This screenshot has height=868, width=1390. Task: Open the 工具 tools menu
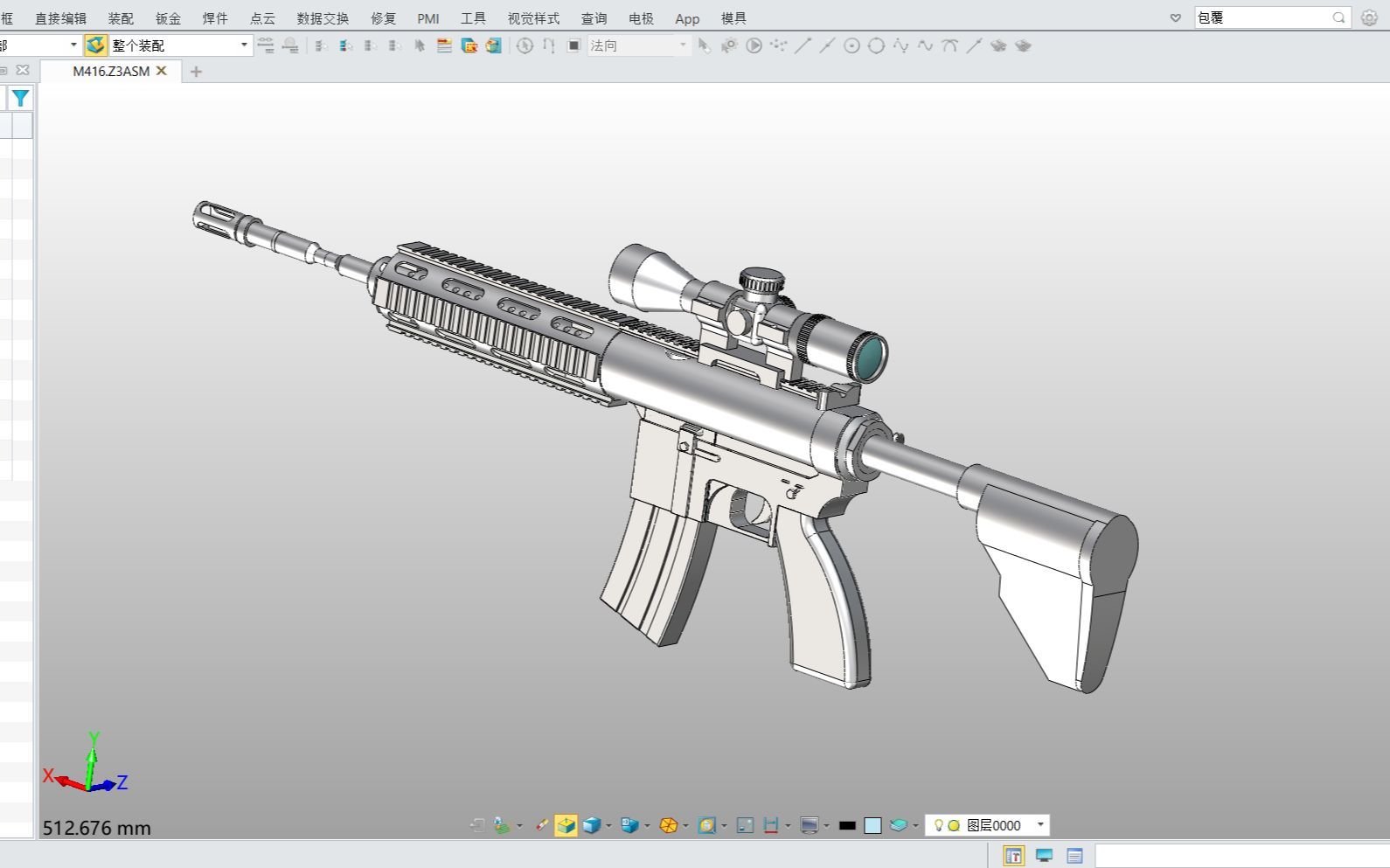[x=473, y=18]
